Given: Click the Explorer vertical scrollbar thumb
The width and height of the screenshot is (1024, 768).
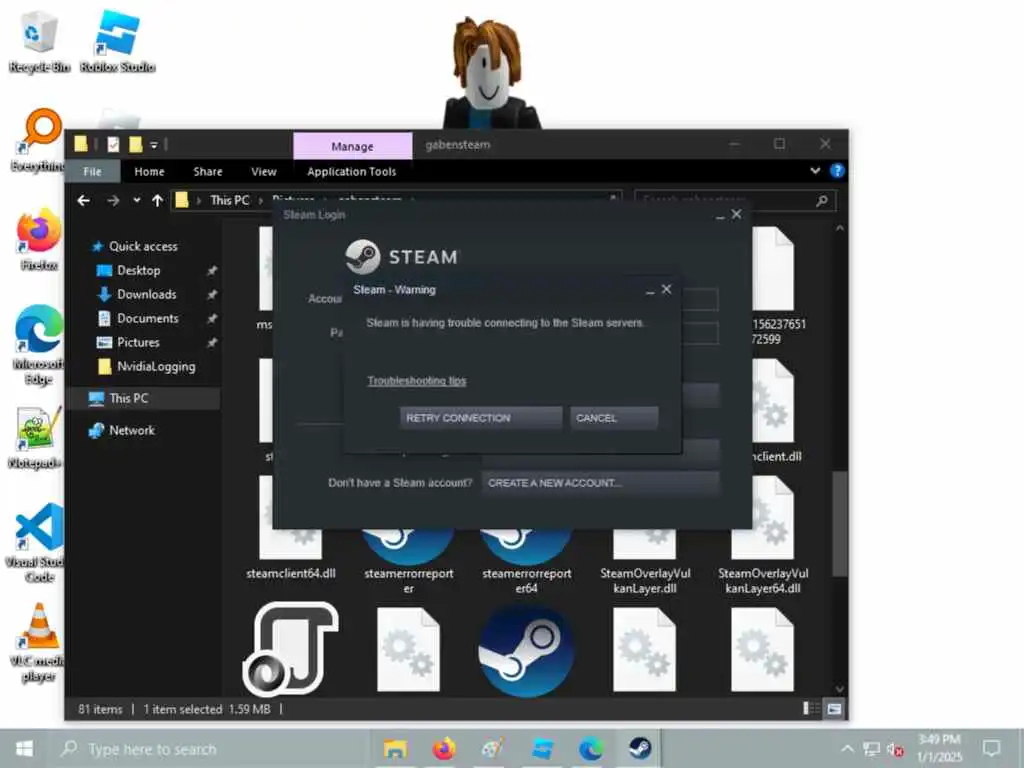Looking at the screenshot, I should [840, 524].
